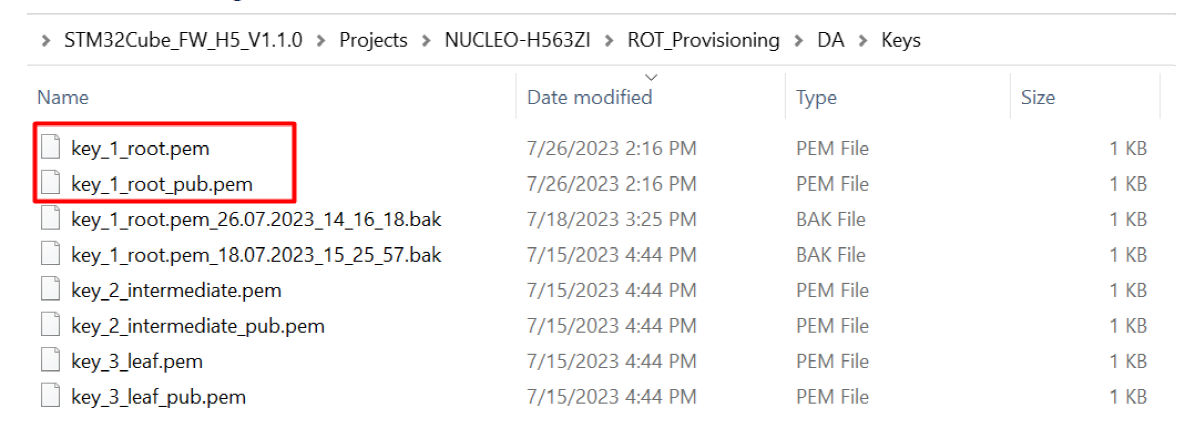
Task: Select the key_1_root.pem file icon
Action: 50,148
